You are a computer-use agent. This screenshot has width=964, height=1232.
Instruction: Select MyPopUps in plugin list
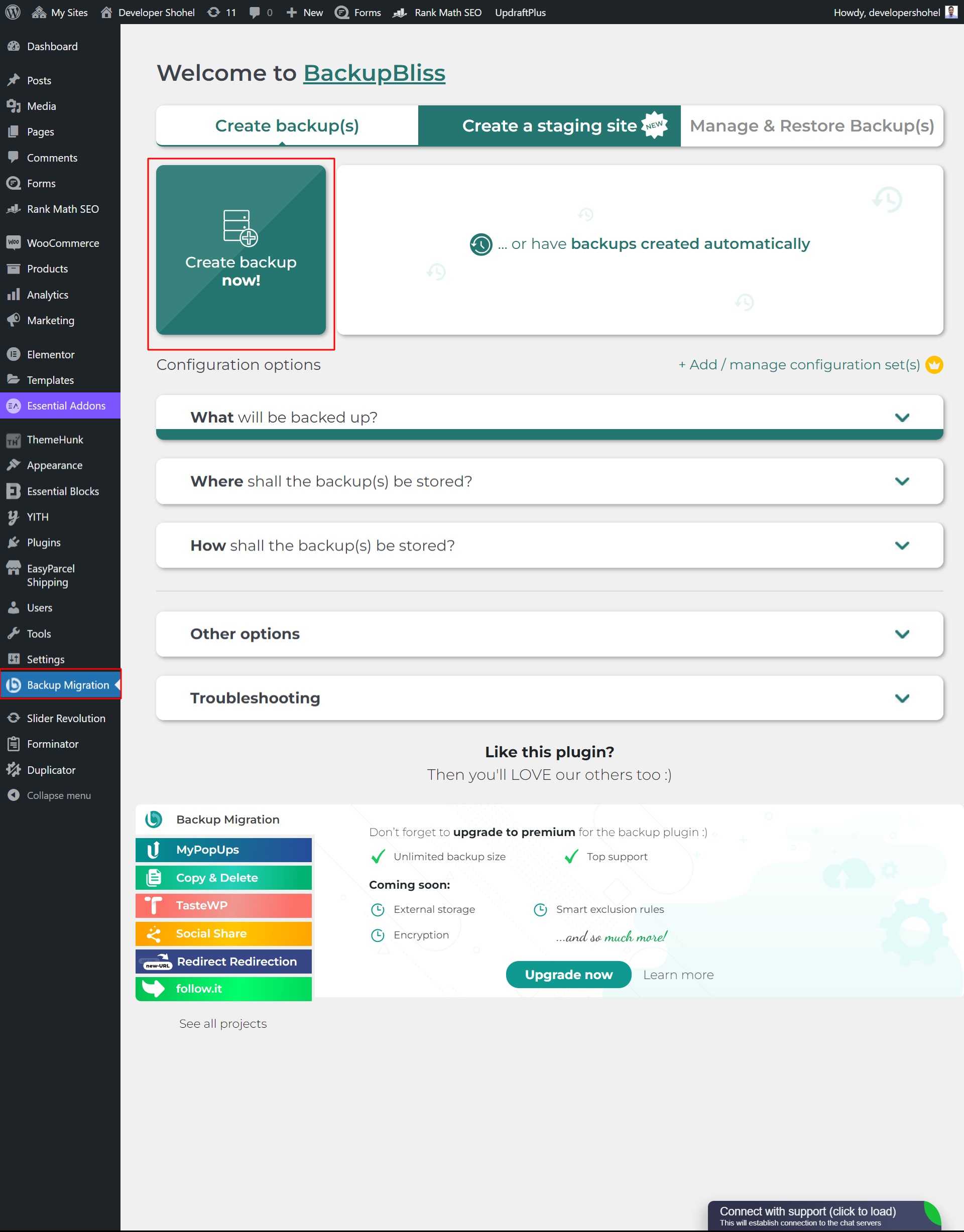(x=223, y=850)
